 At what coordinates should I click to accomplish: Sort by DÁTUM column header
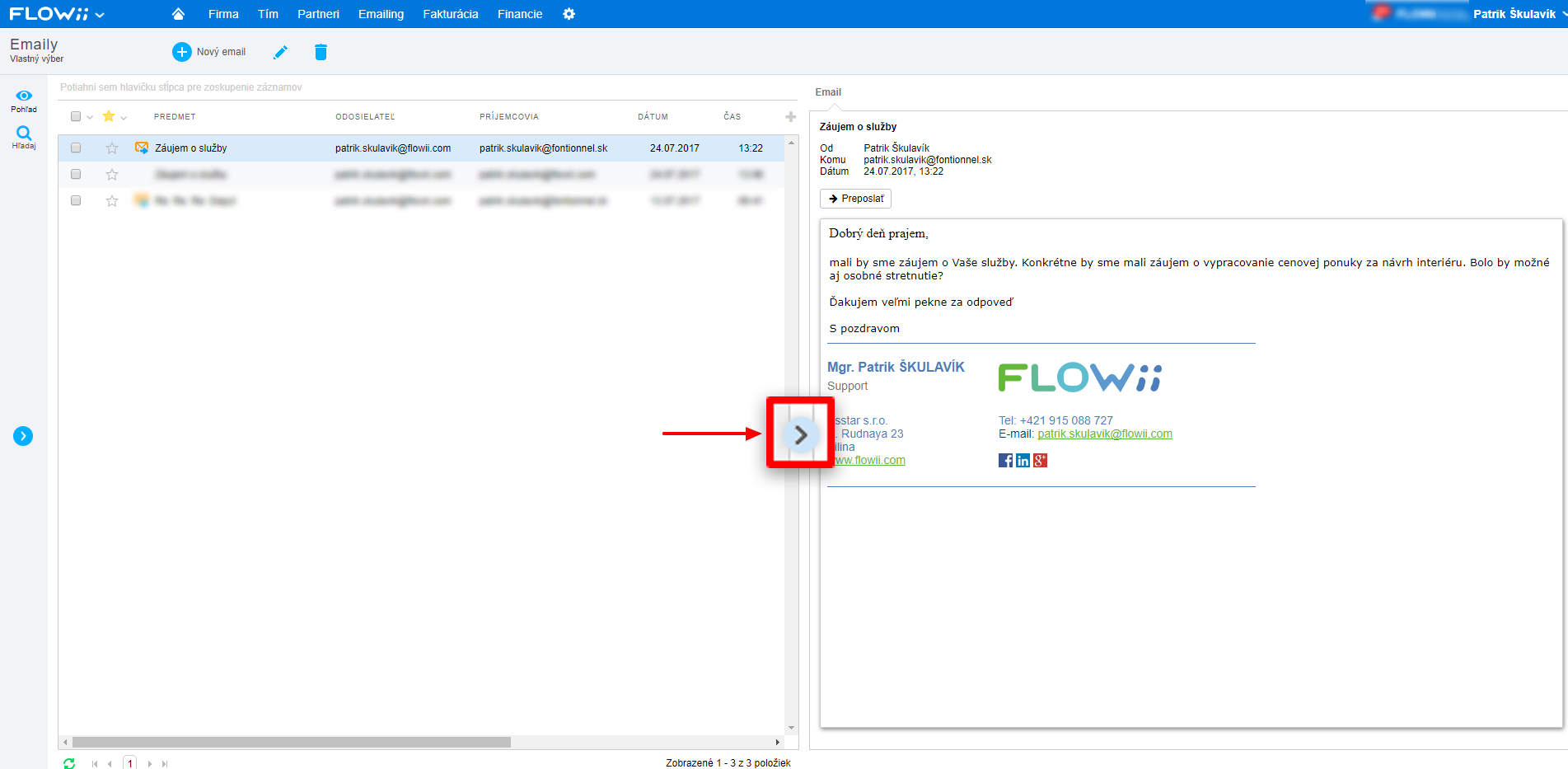pos(653,117)
